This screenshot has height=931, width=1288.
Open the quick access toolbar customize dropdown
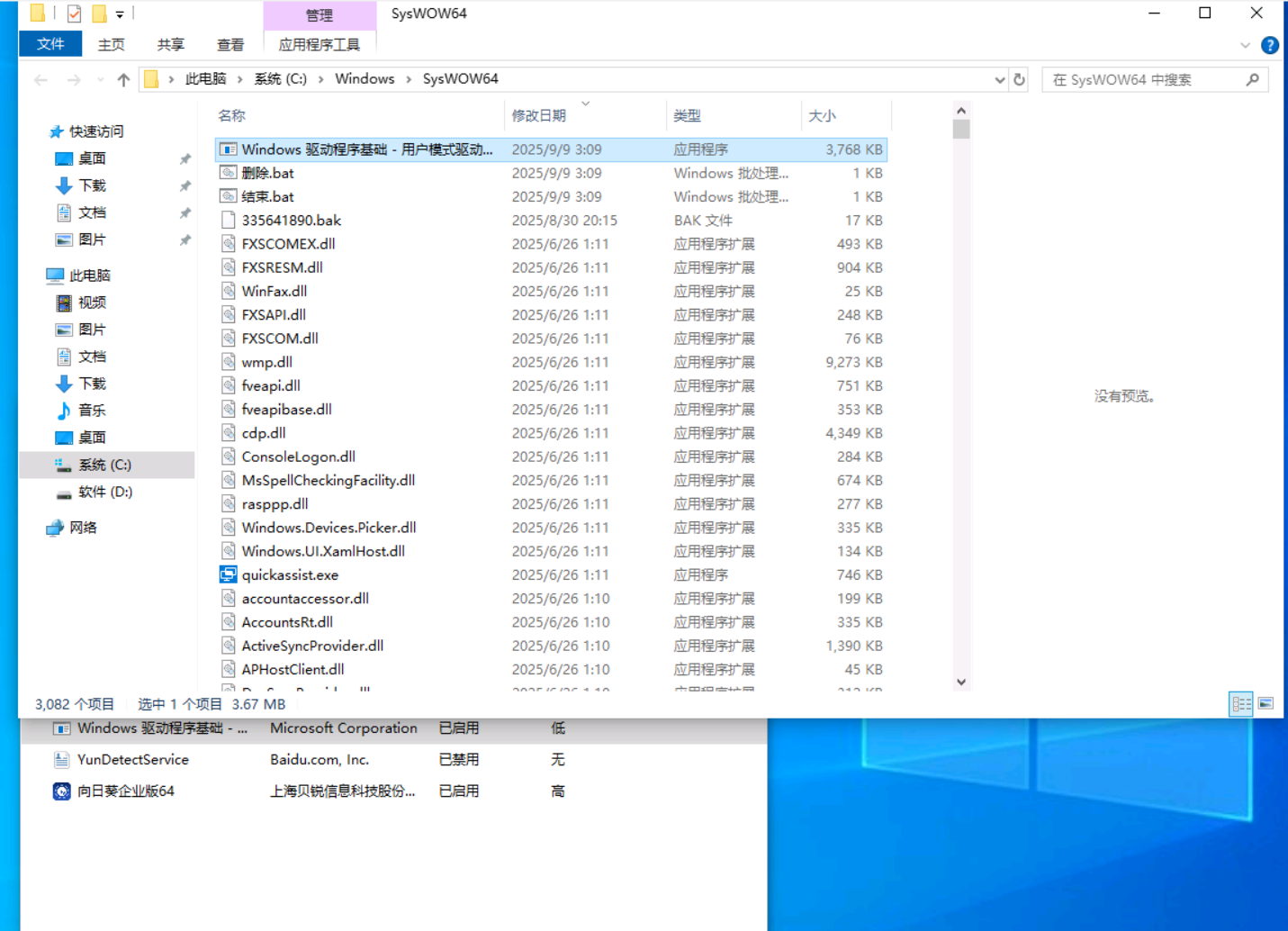pos(120,14)
